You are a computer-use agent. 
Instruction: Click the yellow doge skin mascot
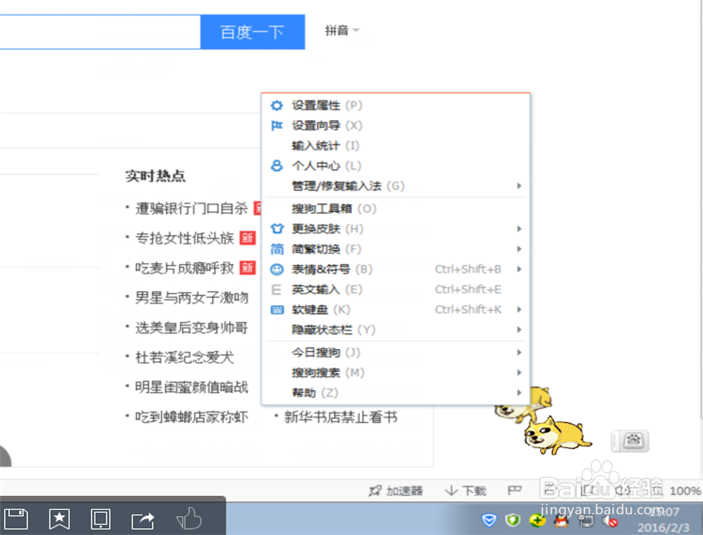tap(556, 435)
